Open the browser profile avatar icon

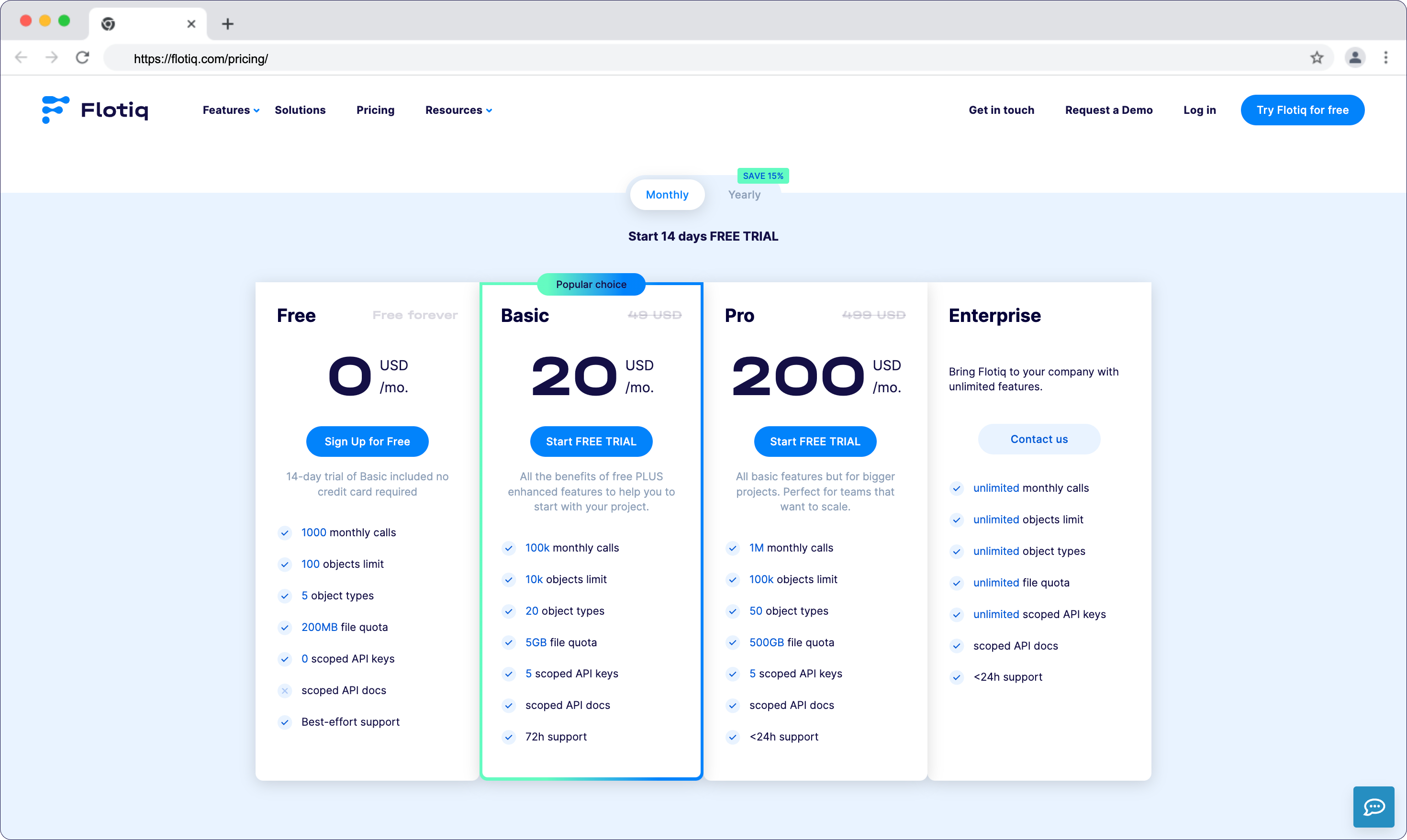pos(1354,58)
